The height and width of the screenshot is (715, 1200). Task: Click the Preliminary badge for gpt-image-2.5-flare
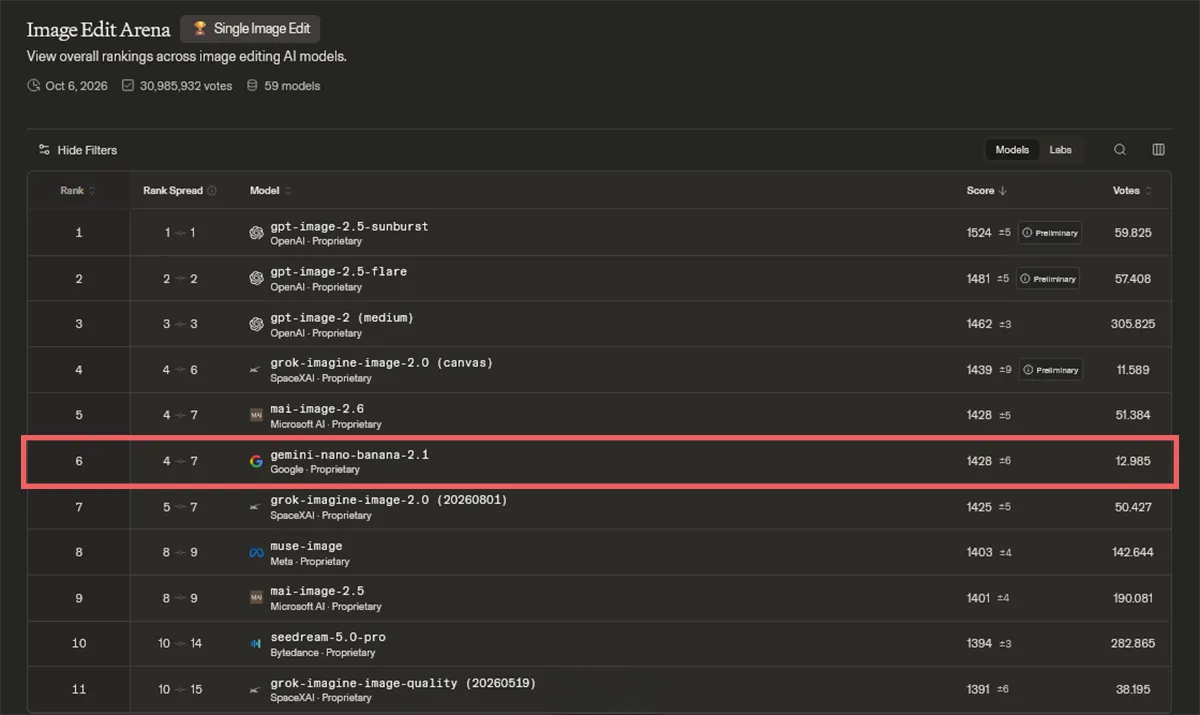point(1050,279)
